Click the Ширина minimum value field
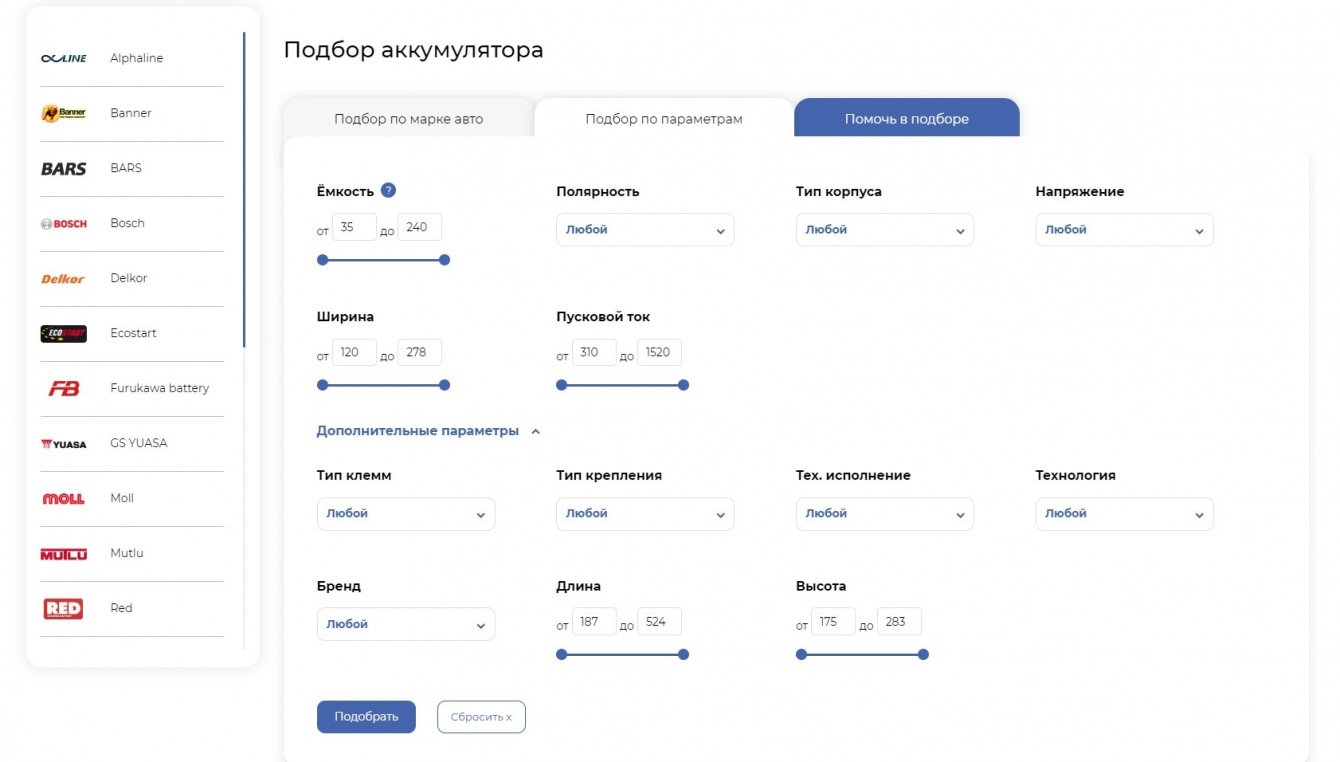The image size is (1340, 762). tap(354, 353)
